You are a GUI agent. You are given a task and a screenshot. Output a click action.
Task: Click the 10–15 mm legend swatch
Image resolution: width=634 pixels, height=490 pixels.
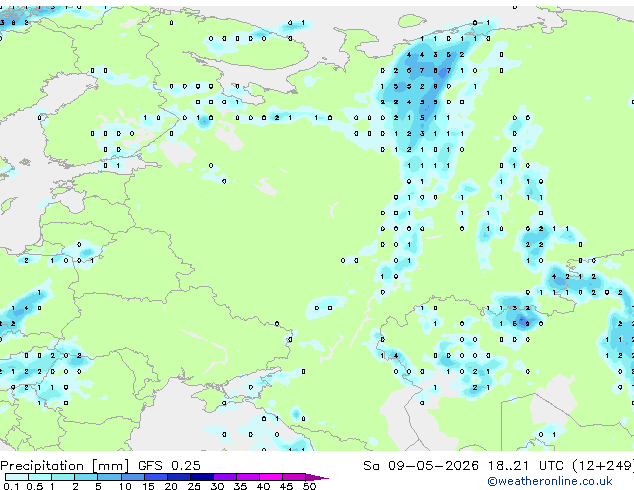pos(132,477)
